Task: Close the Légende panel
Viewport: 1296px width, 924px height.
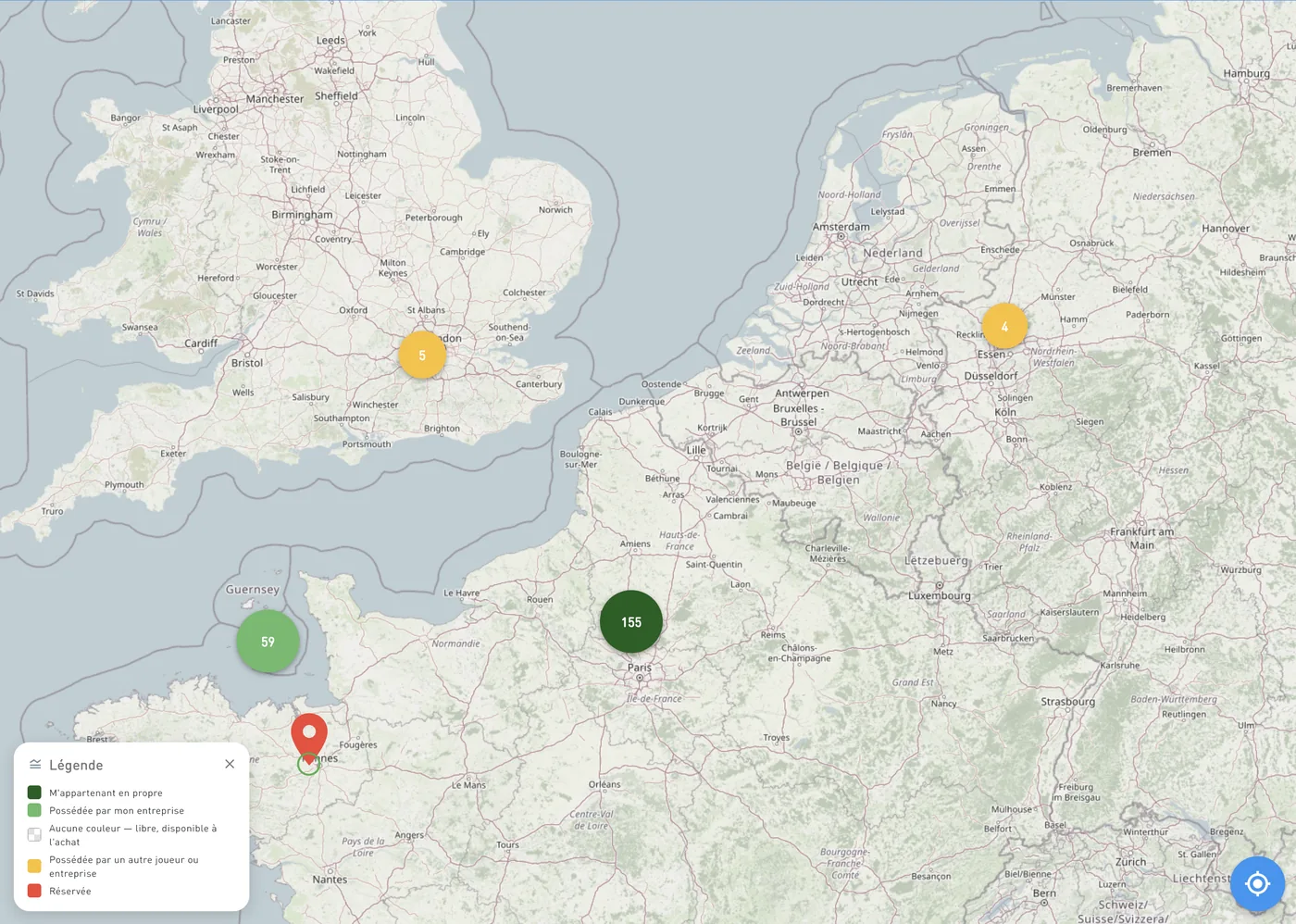Action: (230, 764)
